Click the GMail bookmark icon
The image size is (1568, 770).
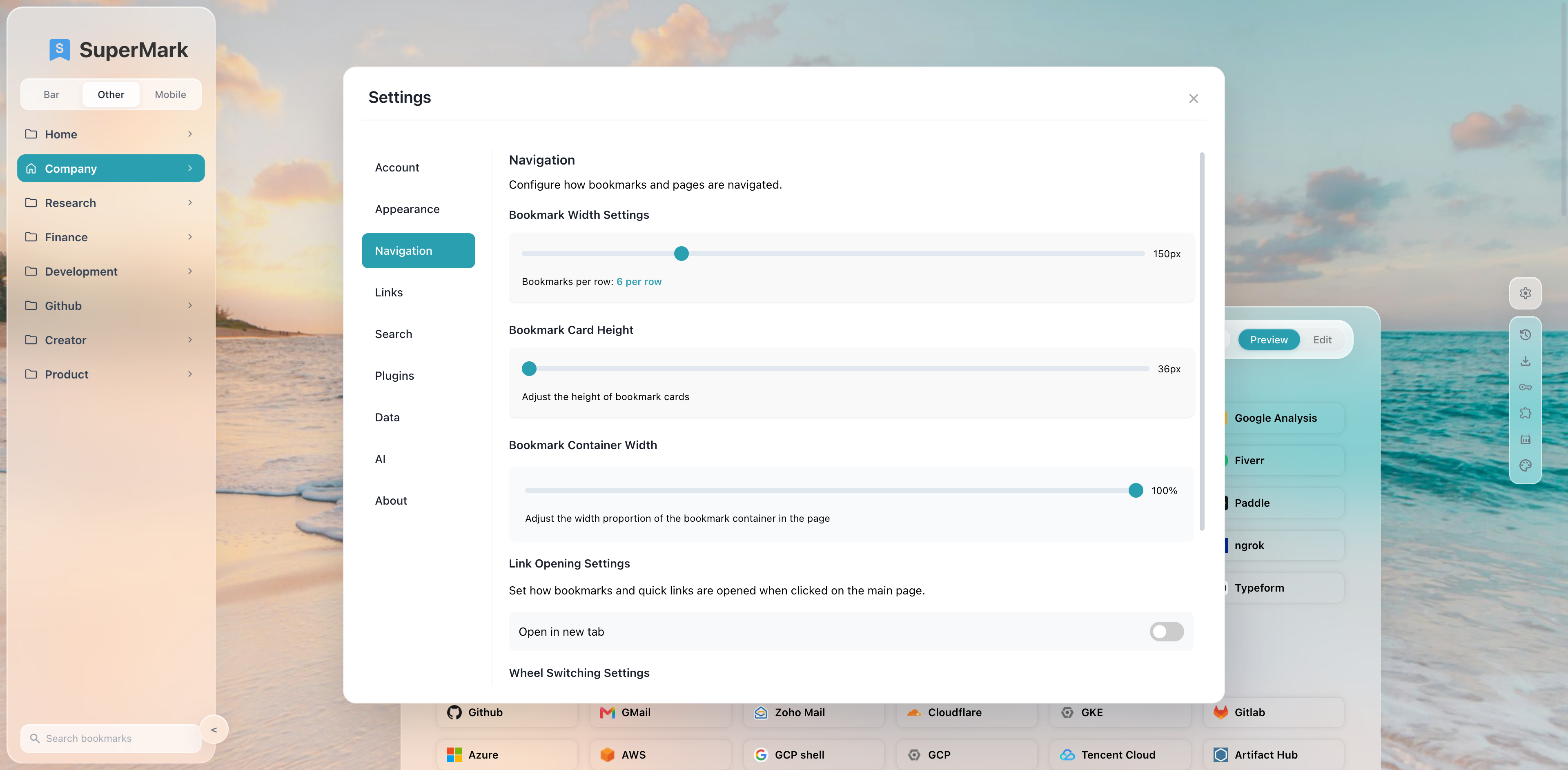pos(607,712)
